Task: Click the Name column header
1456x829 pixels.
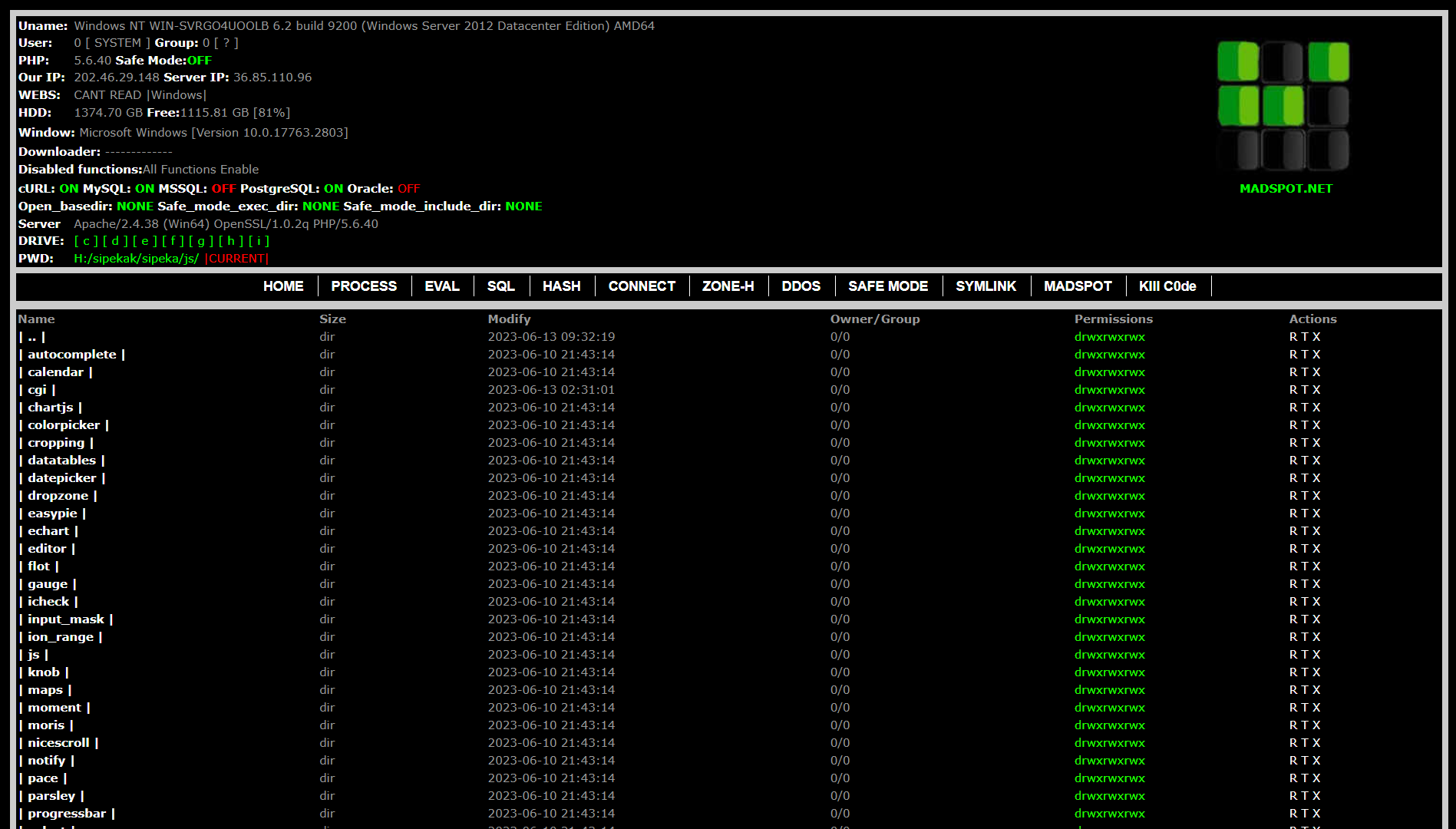Action: (36, 319)
